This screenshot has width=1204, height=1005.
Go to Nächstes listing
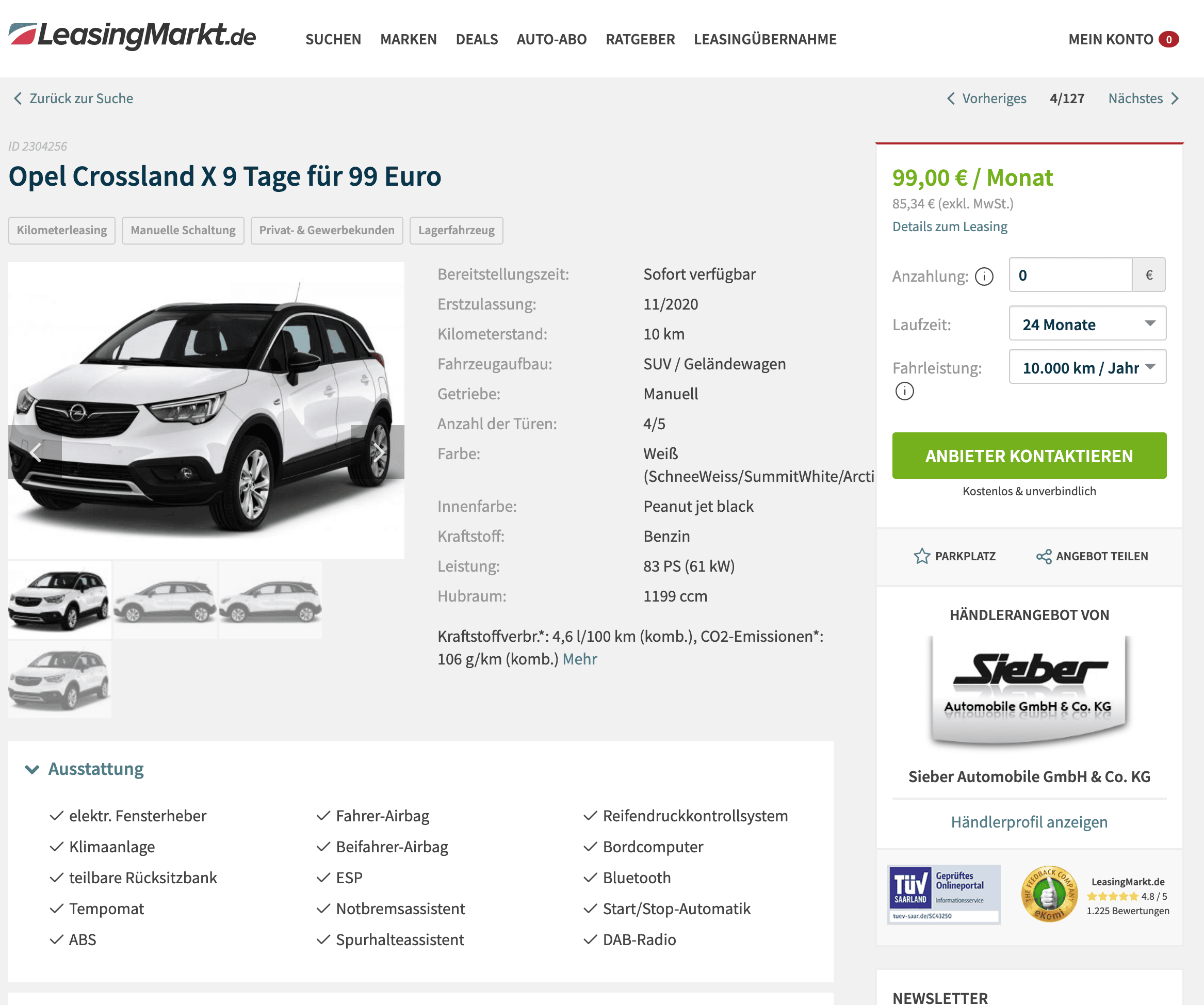pos(1143,99)
